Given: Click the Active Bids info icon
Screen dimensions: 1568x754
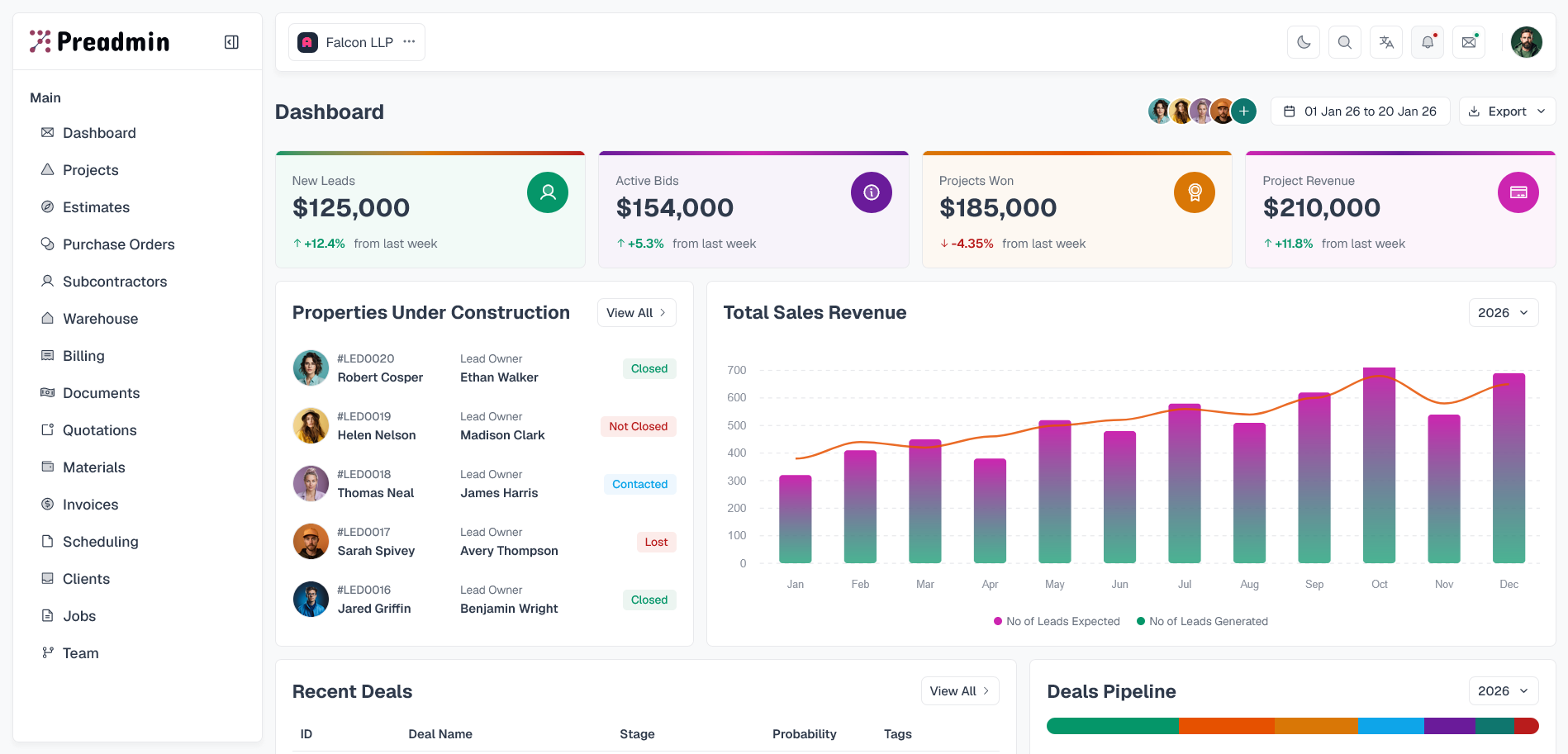Looking at the screenshot, I should 872,192.
